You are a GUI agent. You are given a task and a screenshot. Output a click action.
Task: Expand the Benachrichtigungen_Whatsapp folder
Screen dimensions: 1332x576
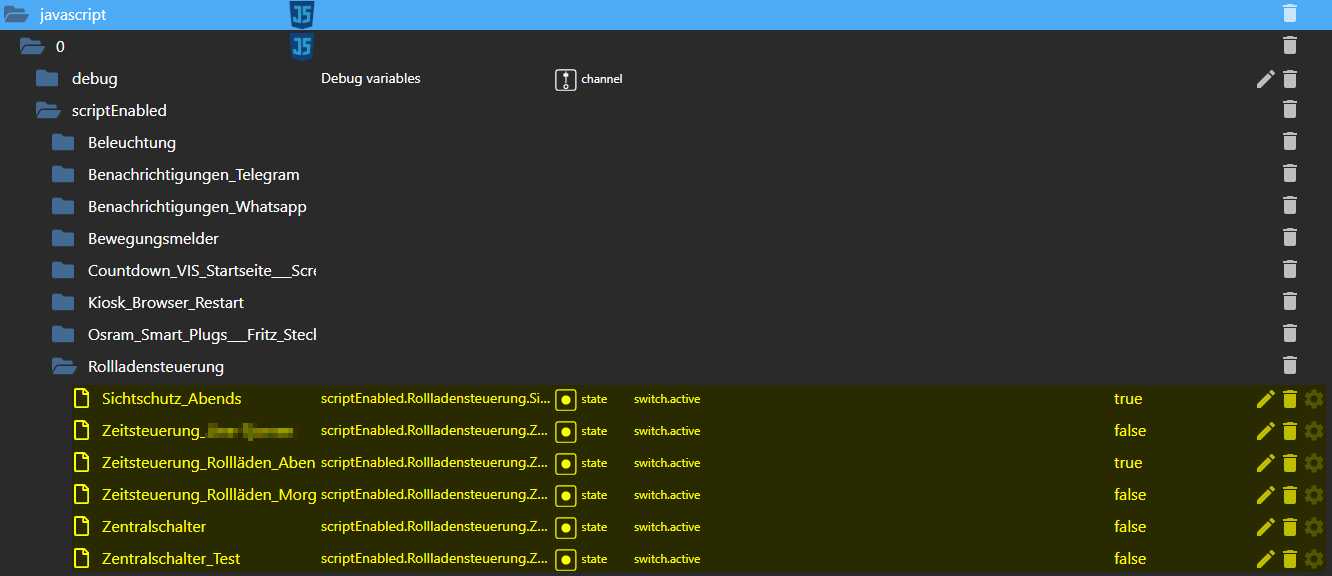(x=63, y=206)
